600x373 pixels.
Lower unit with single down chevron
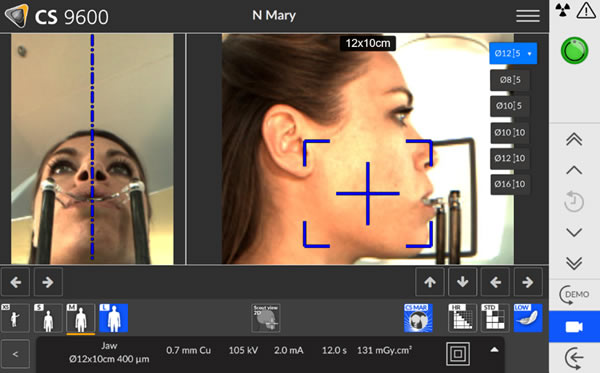pyautogui.click(x=574, y=232)
